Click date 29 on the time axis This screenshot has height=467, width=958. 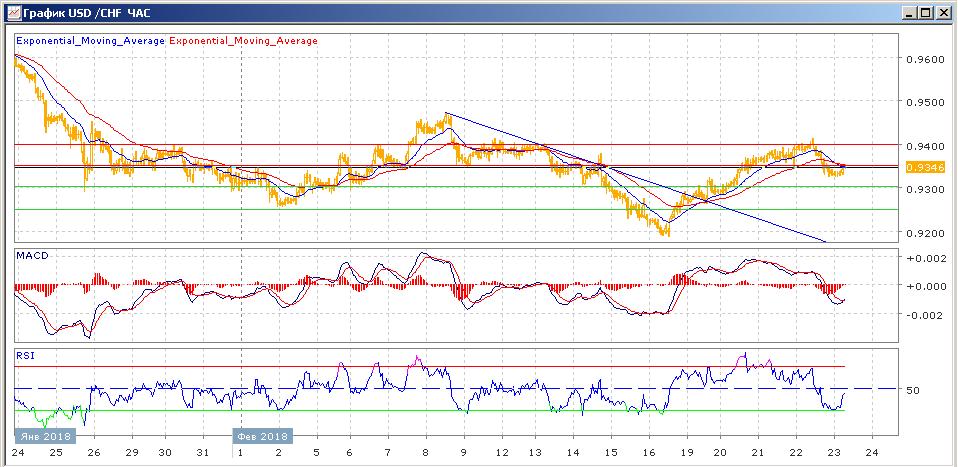131,453
